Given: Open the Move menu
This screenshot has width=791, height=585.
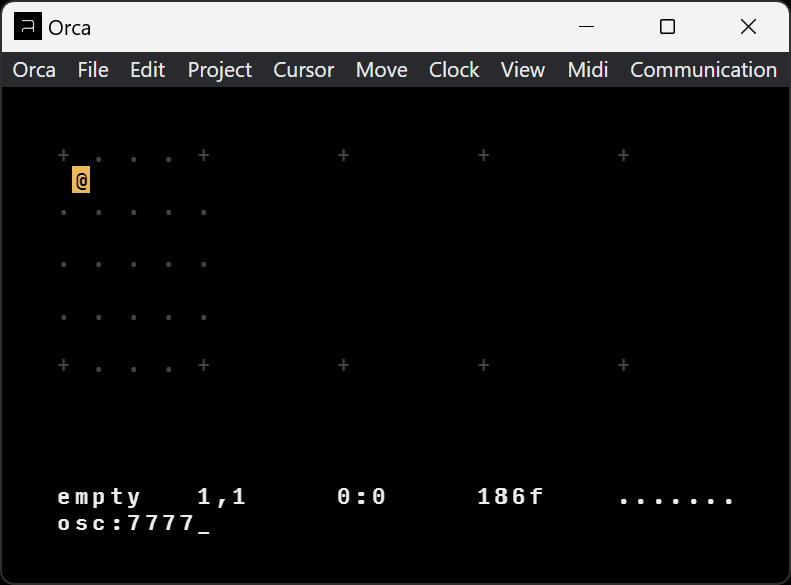Looking at the screenshot, I should 381,70.
